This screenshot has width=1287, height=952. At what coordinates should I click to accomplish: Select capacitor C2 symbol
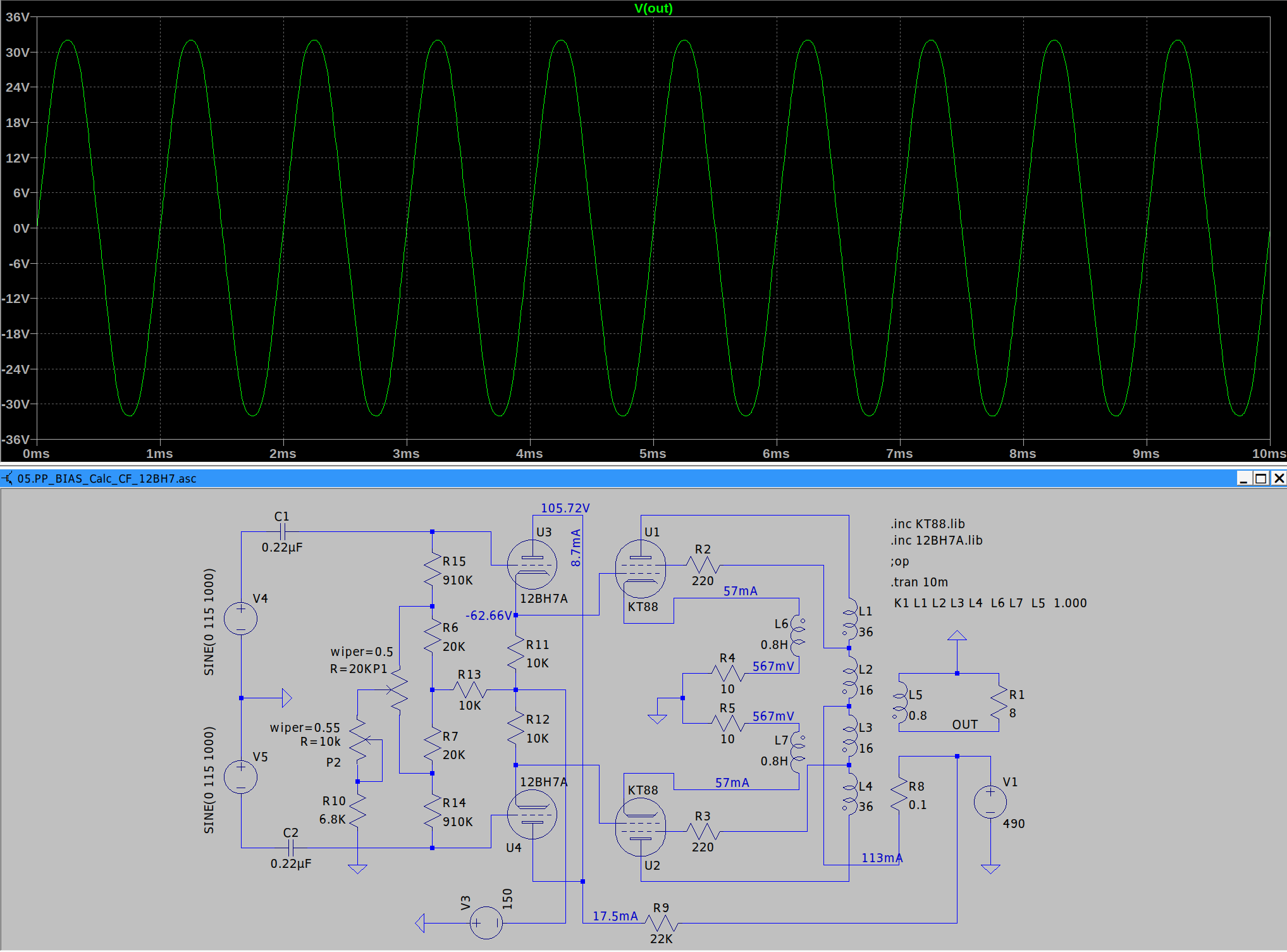(291, 848)
